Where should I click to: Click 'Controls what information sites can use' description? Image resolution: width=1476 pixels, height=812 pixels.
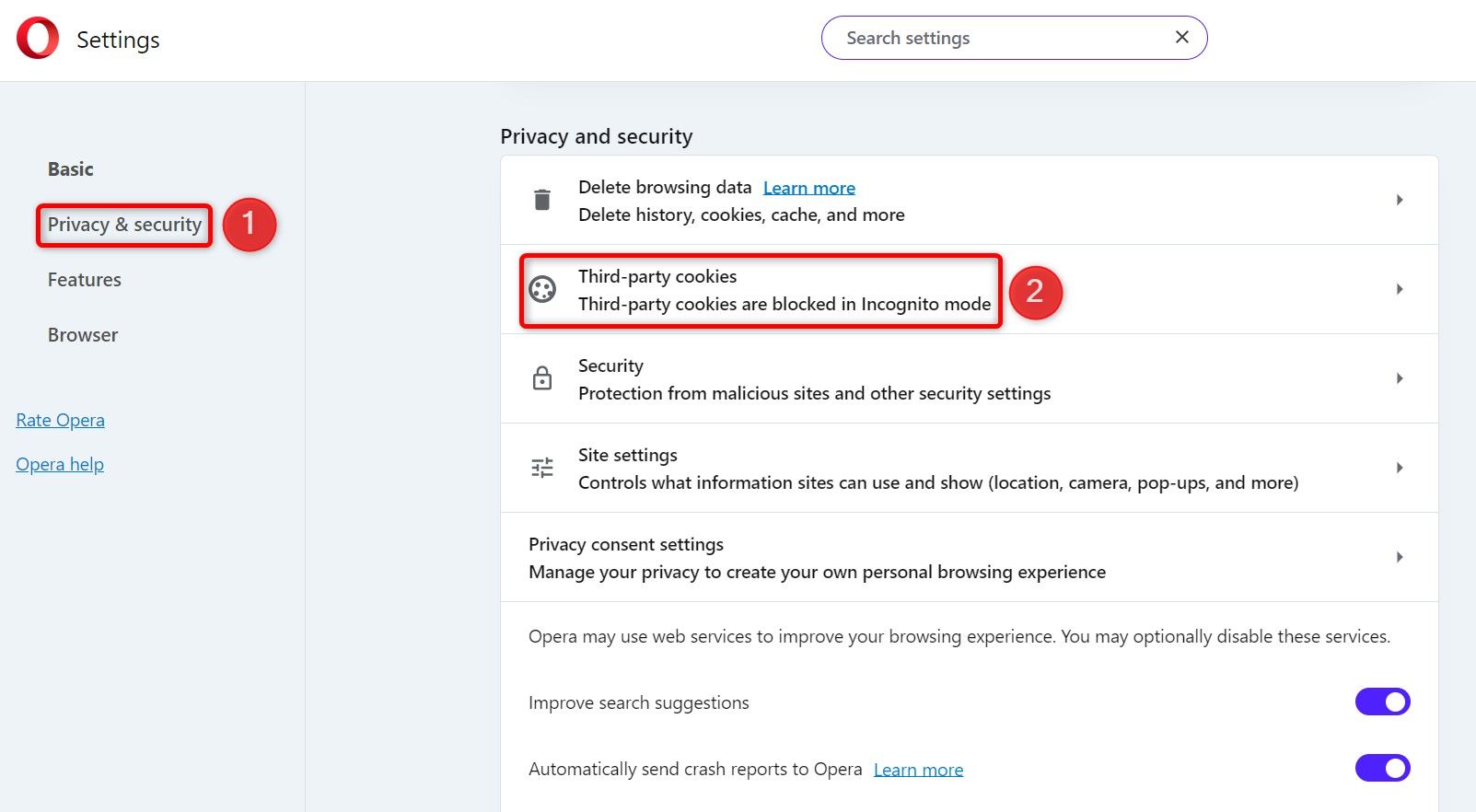(938, 482)
